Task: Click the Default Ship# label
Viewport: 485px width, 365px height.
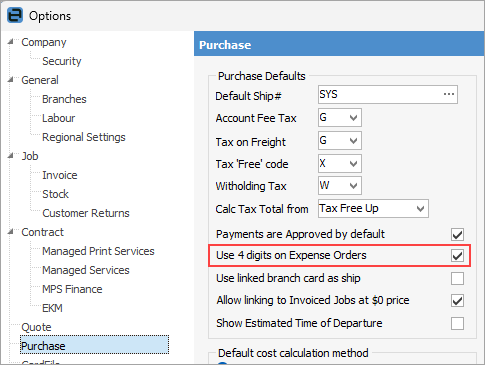Action: 248,96
